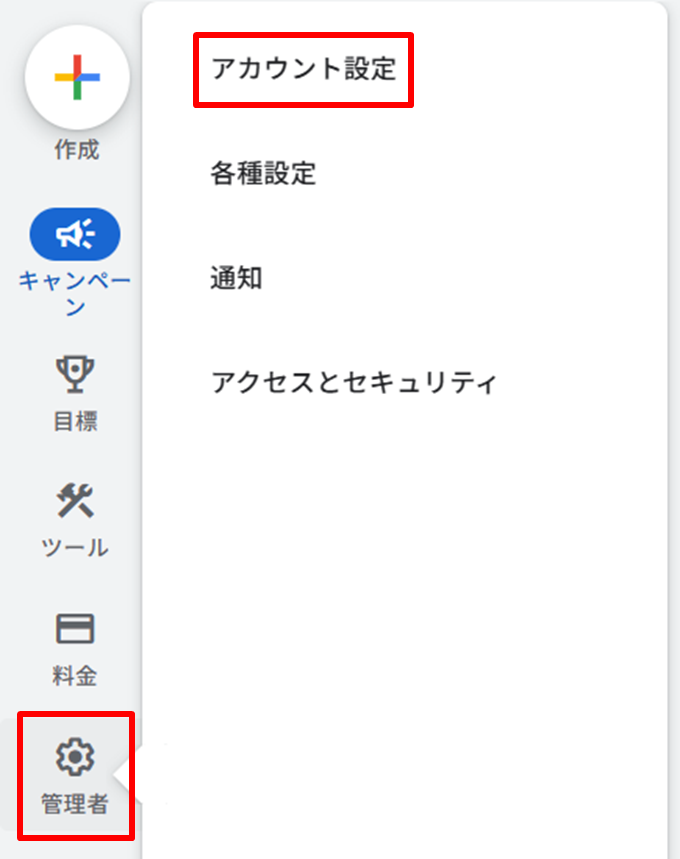
Task: Open the trophy goals icon
Action: point(75,374)
